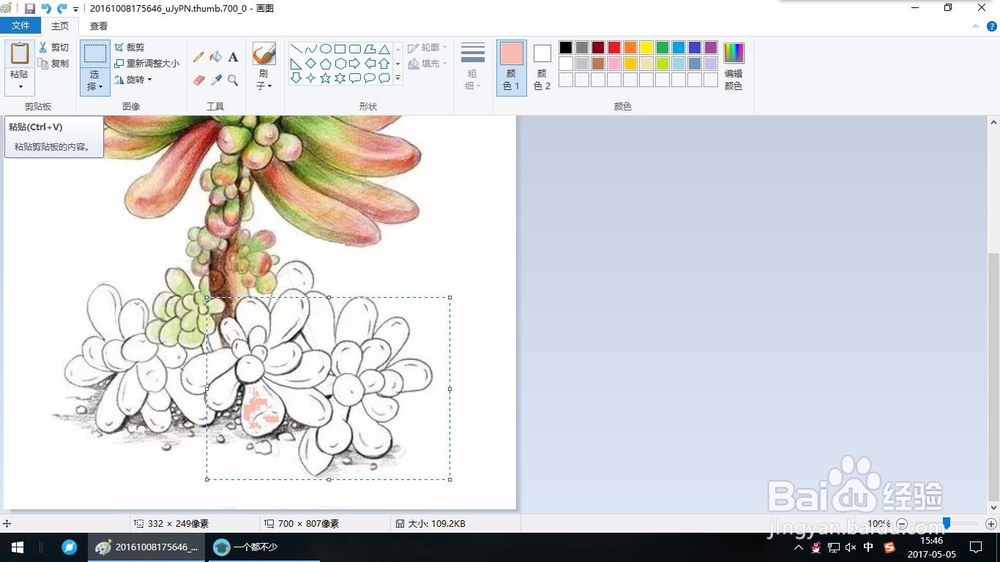The width and height of the screenshot is (1000, 562).
Task: Choose the Right triangle shape
Action: (296, 64)
